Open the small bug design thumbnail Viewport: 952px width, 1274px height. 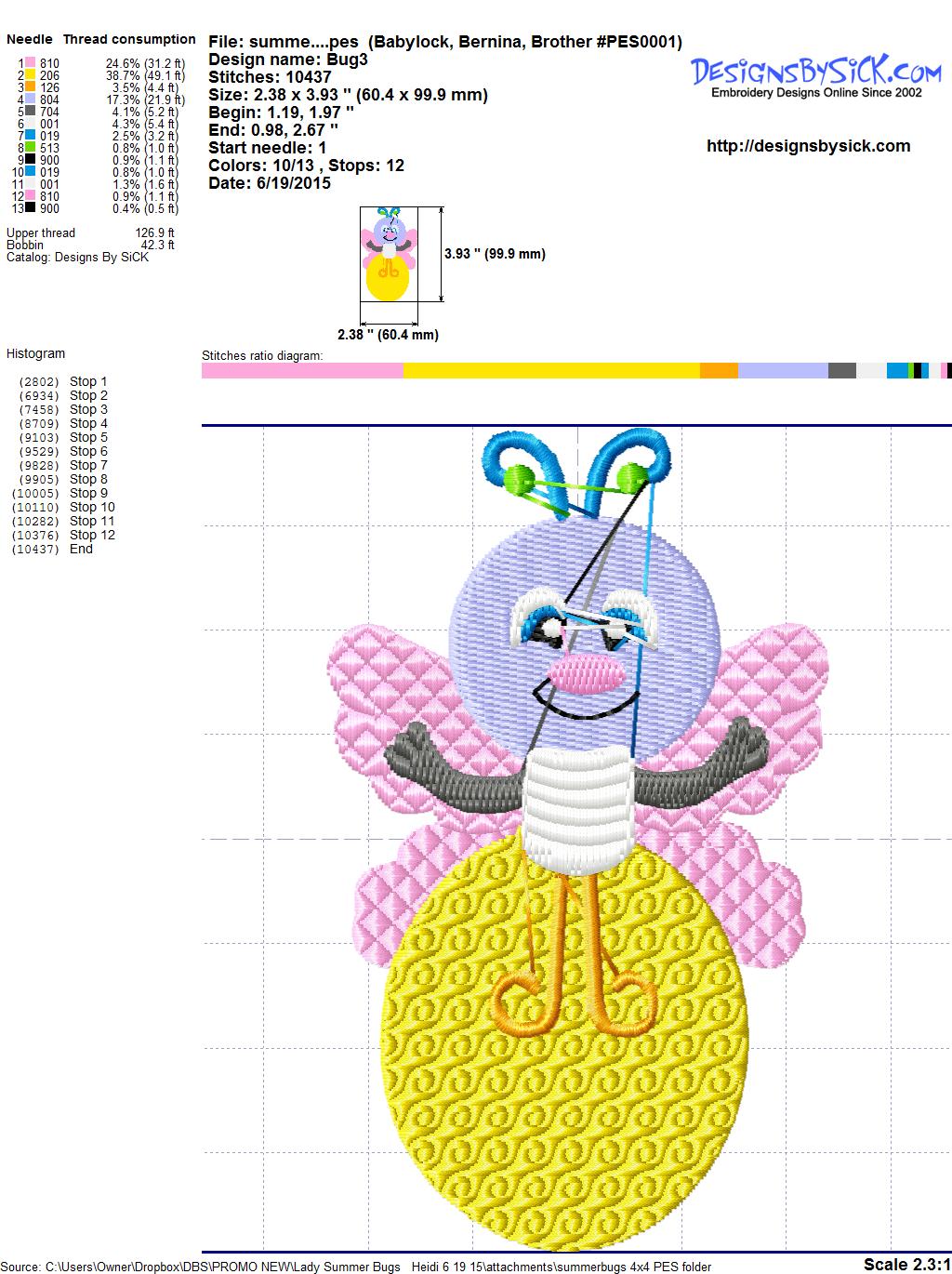coord(389,254)
